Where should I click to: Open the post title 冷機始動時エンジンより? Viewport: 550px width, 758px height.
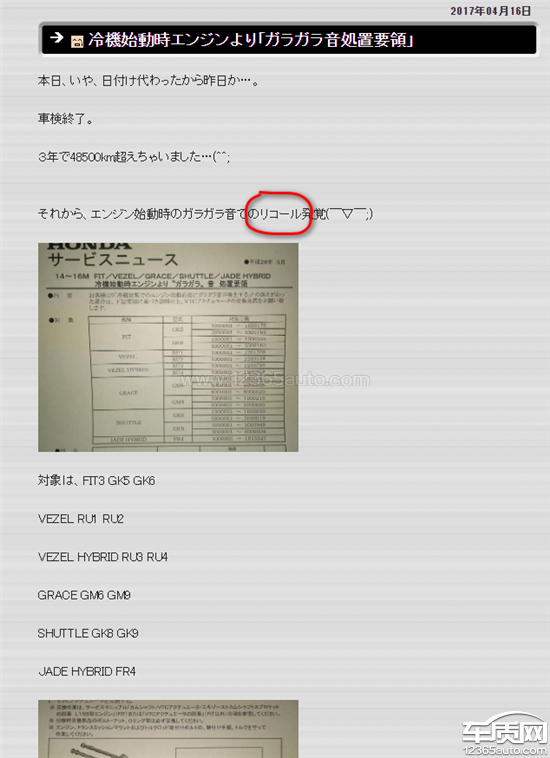click(251, 40)
